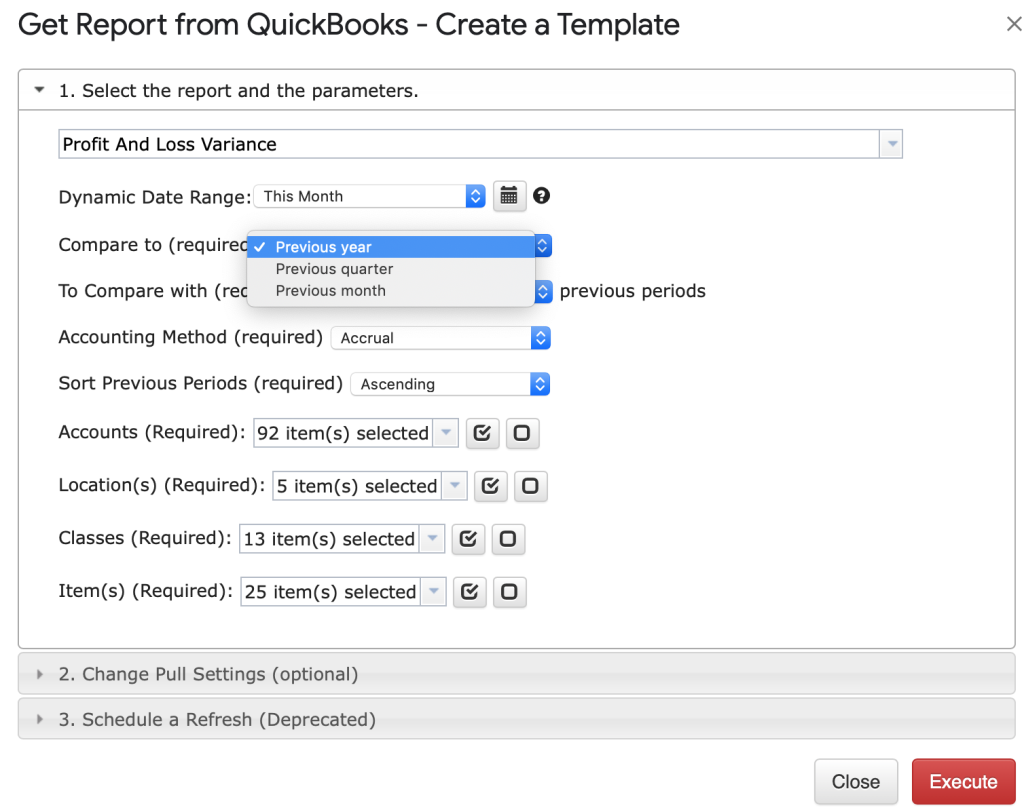Image resolution: width=1024 pixels, height=810 pixels.
Task: Expand section 2 Change Pull Settings (optional)
Action: pyautogui.click(x=517, y=673)
